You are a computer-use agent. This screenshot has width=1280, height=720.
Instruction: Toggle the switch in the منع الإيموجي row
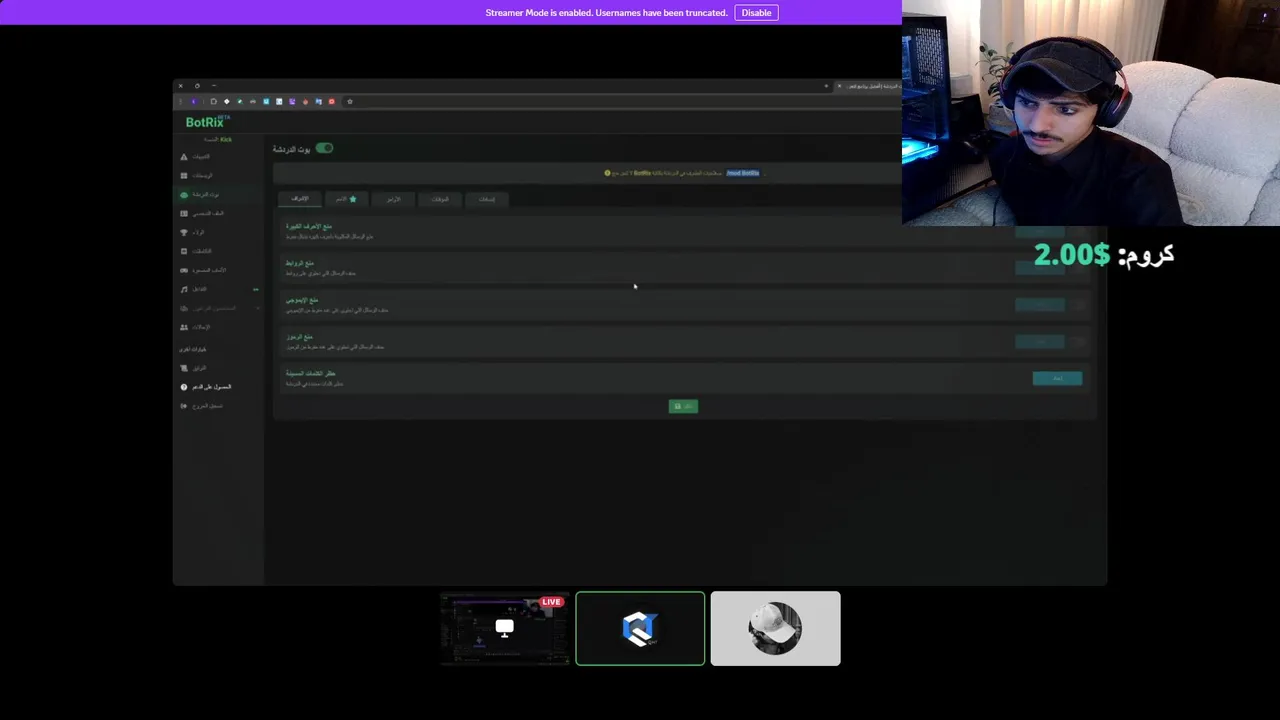tap(1078, 305)
